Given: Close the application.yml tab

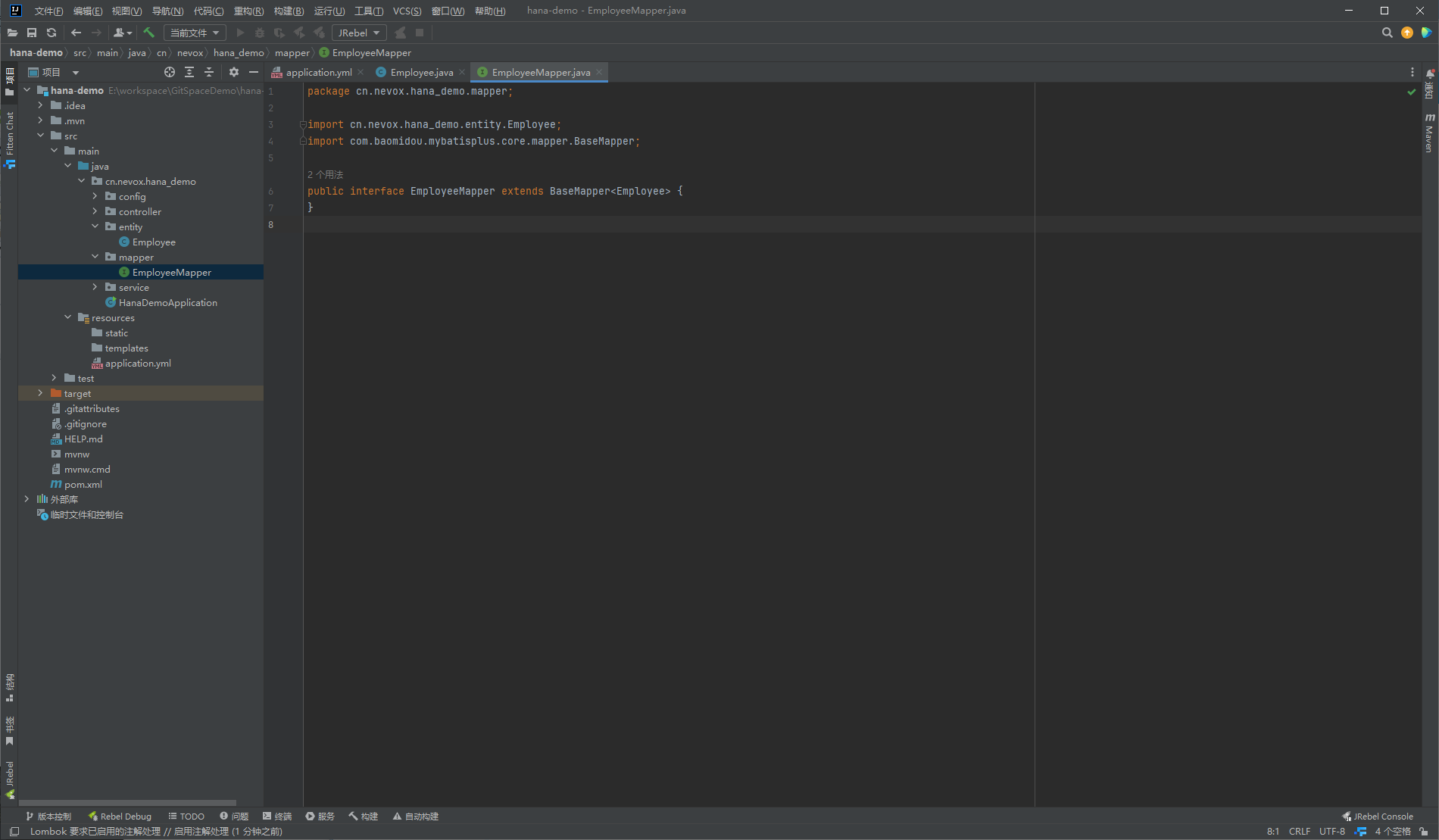Looking at the screenshot, I should point(361,72).
